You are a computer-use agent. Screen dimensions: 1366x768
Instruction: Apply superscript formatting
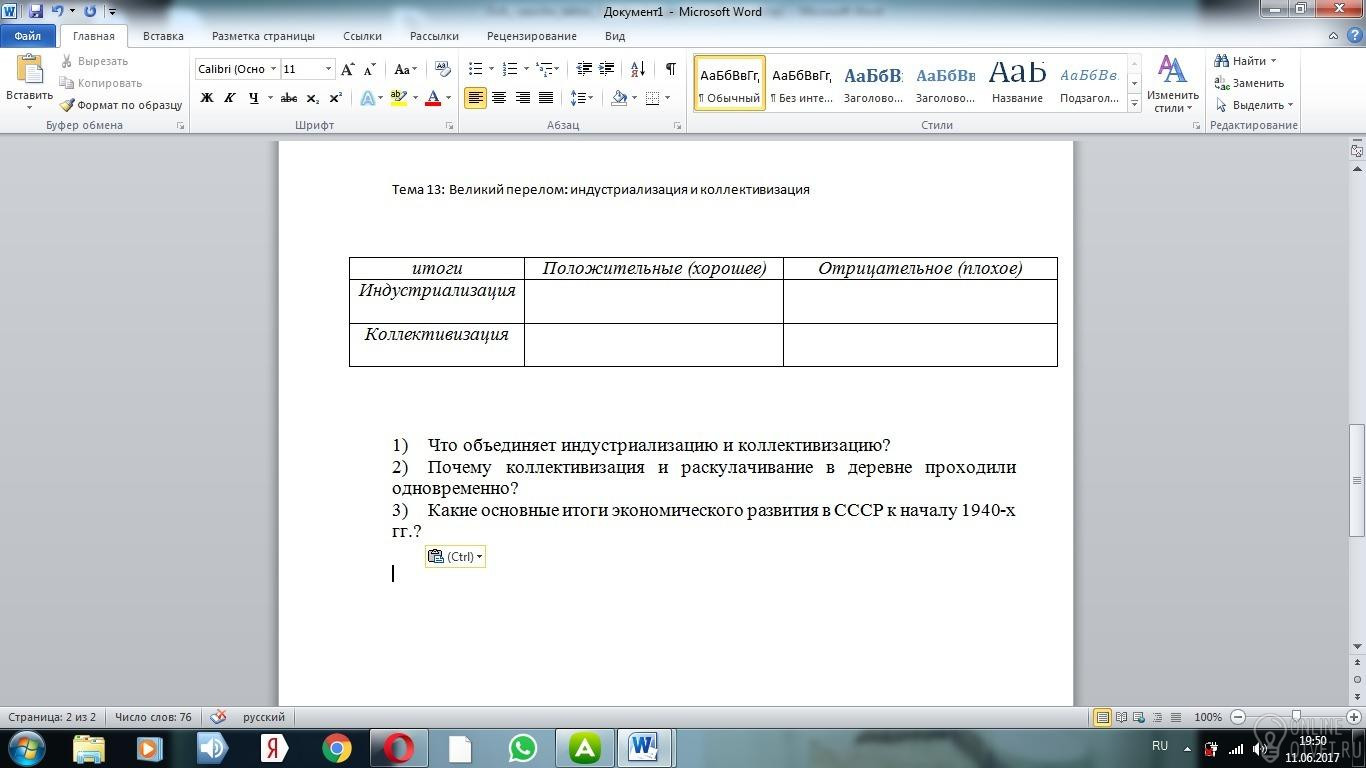[336, 98]
